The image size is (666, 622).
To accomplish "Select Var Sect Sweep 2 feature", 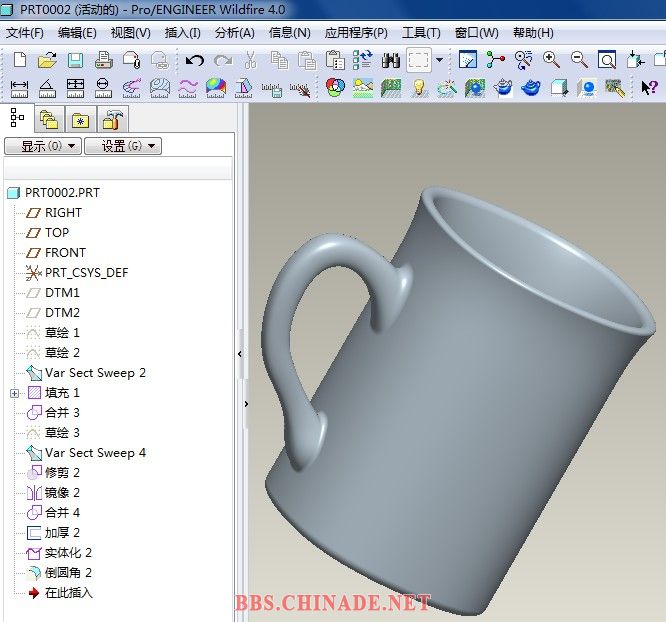I will (x=95, y=373).
